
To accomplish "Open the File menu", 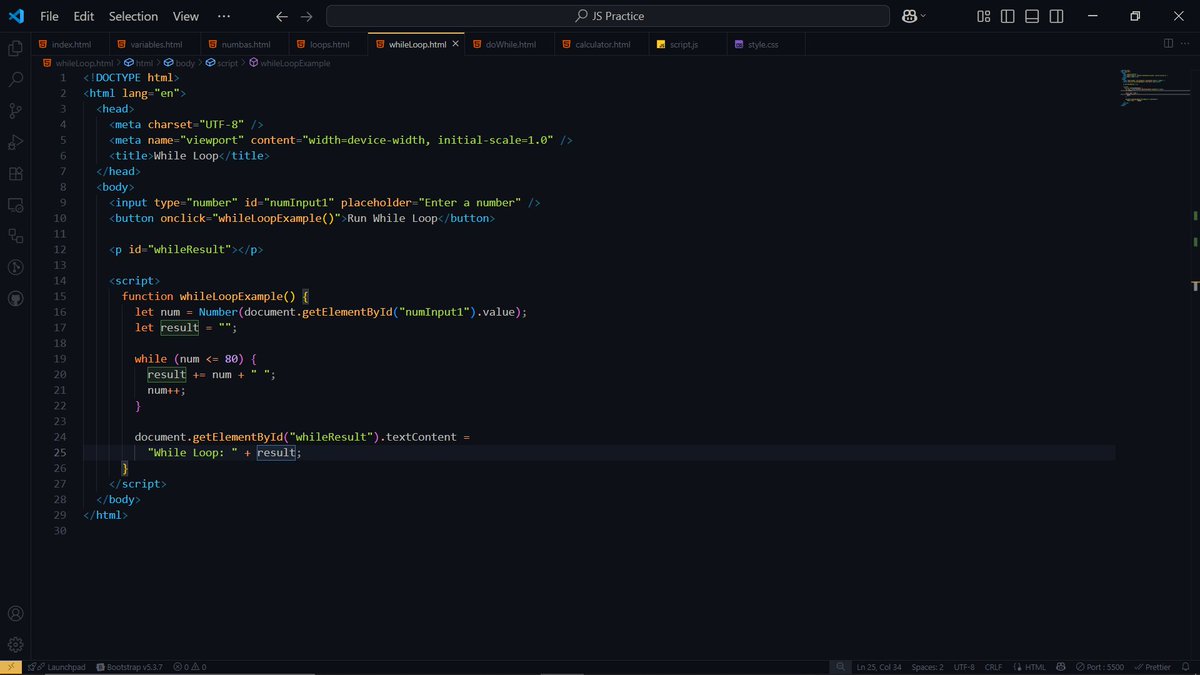I will coord(49,16).
